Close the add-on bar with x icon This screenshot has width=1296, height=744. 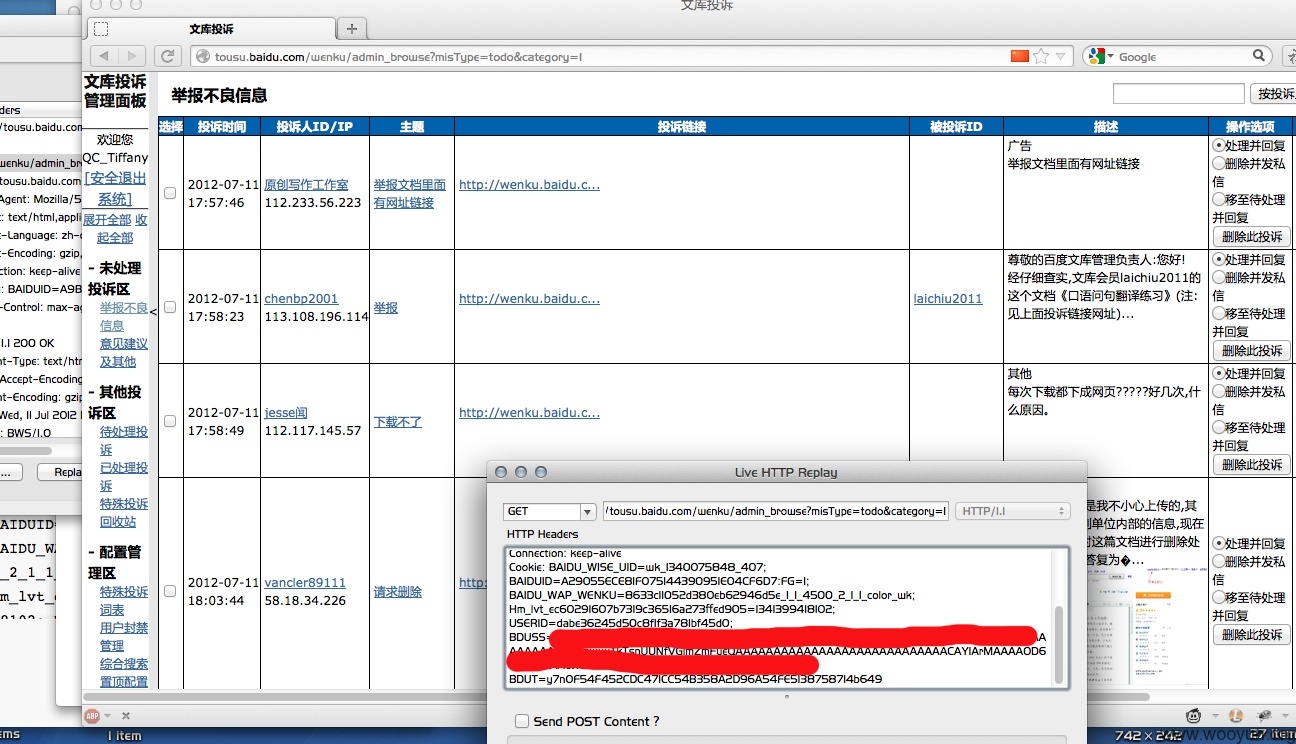126,715
